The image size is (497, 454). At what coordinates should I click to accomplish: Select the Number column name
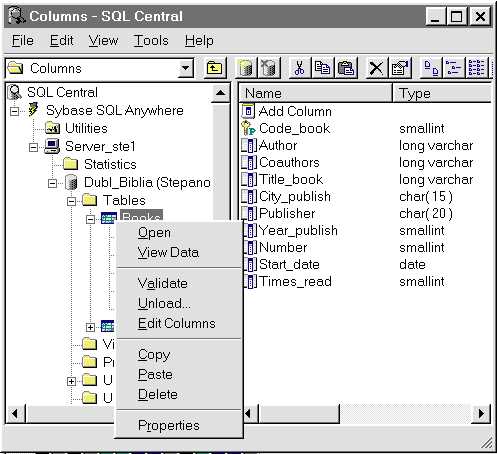coord(283,247)
